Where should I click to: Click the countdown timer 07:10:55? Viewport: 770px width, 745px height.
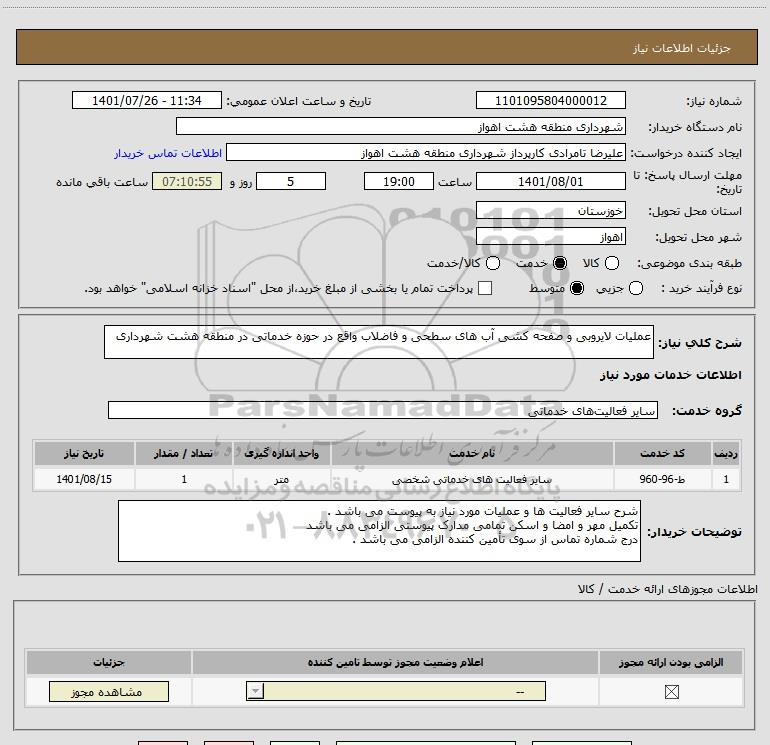[x=187, y=181]
